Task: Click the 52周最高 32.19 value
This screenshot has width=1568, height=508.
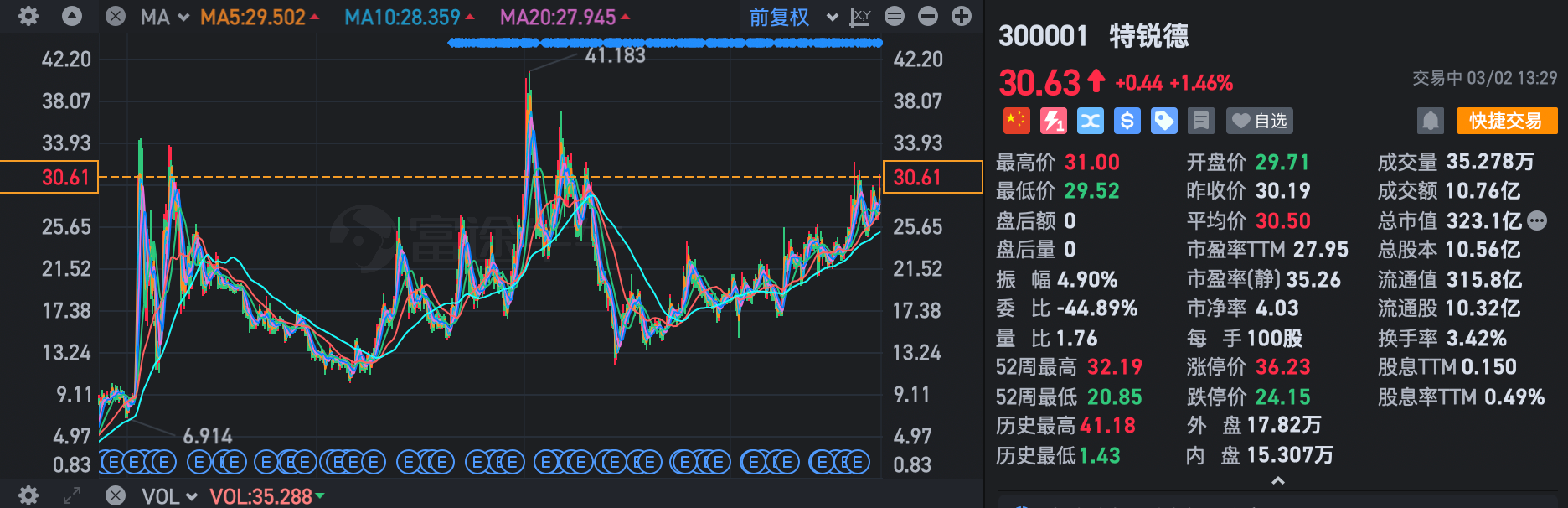Action: point(1115,367)
